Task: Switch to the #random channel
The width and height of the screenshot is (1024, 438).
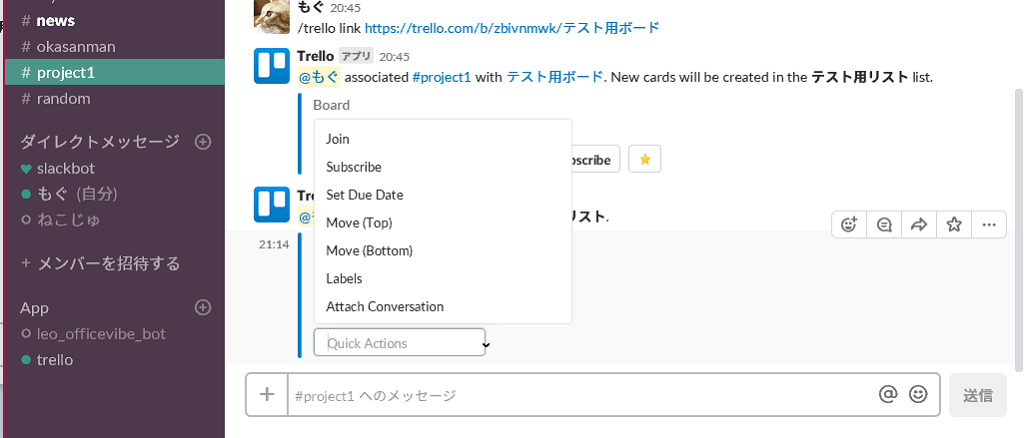Action: (64, 98)
